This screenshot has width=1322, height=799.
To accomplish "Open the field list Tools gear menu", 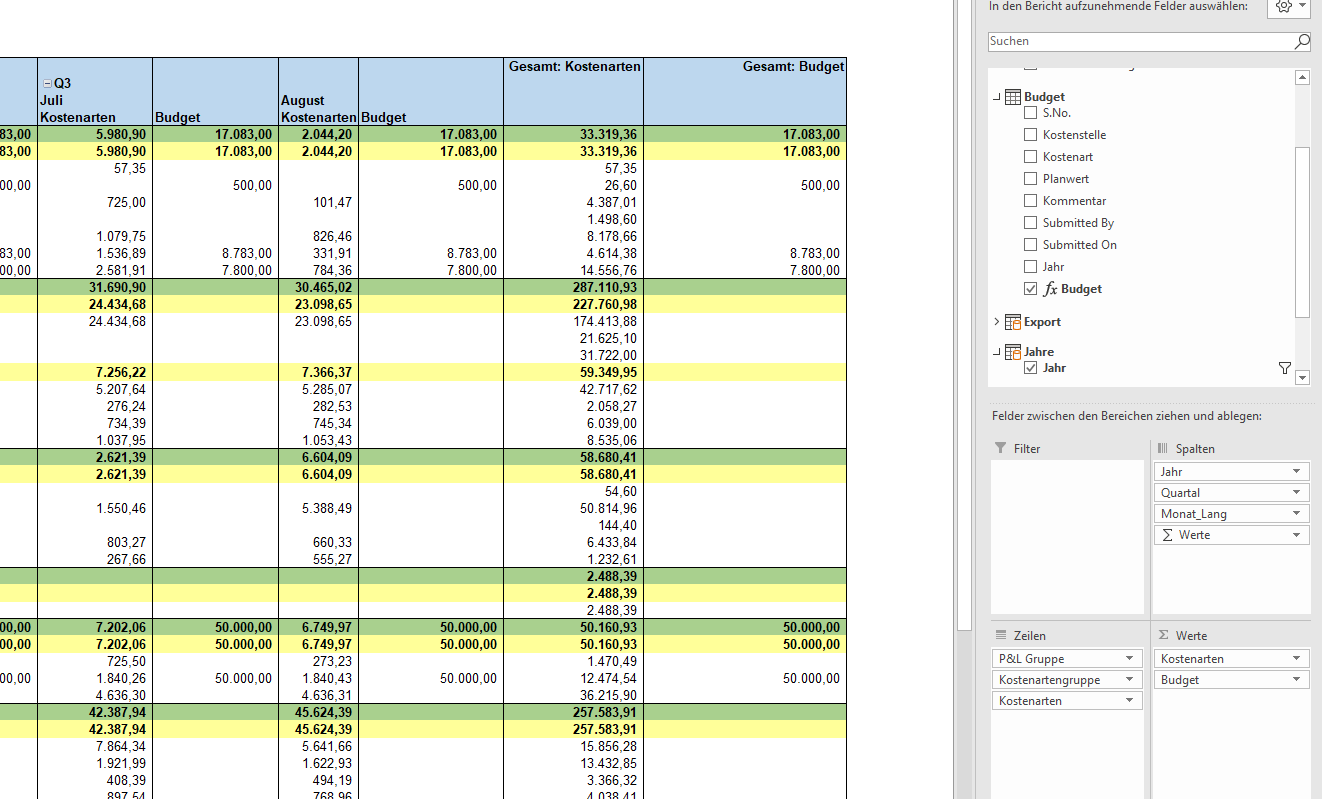I will click(x=1290, y=6).
